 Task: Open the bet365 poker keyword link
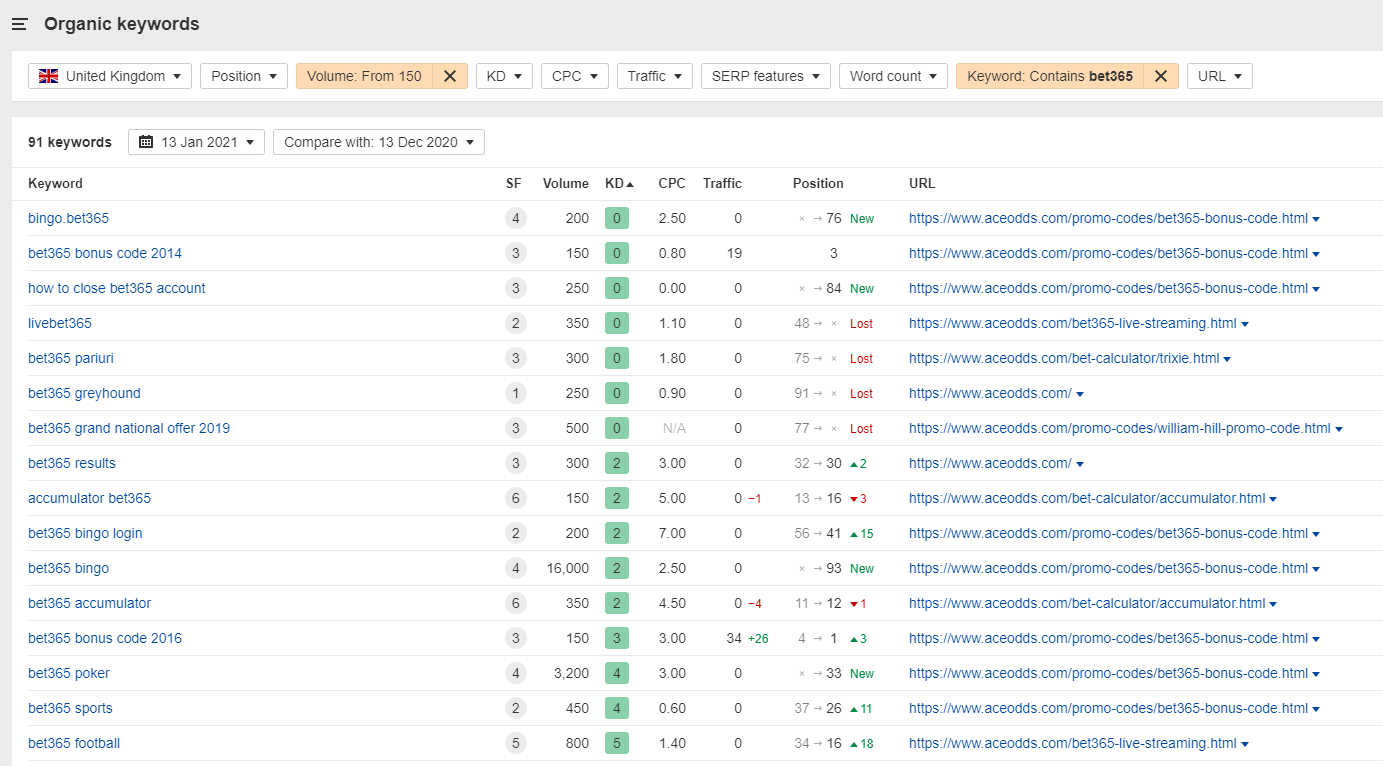tap(68, 673)
